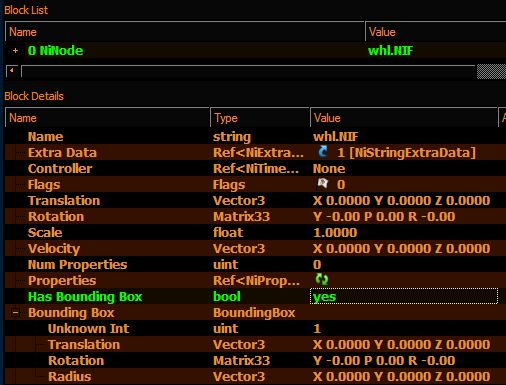Toggle the Has Bounding Box yes value
The height and width of the screenshot is (385, 506).
[404, 296]
